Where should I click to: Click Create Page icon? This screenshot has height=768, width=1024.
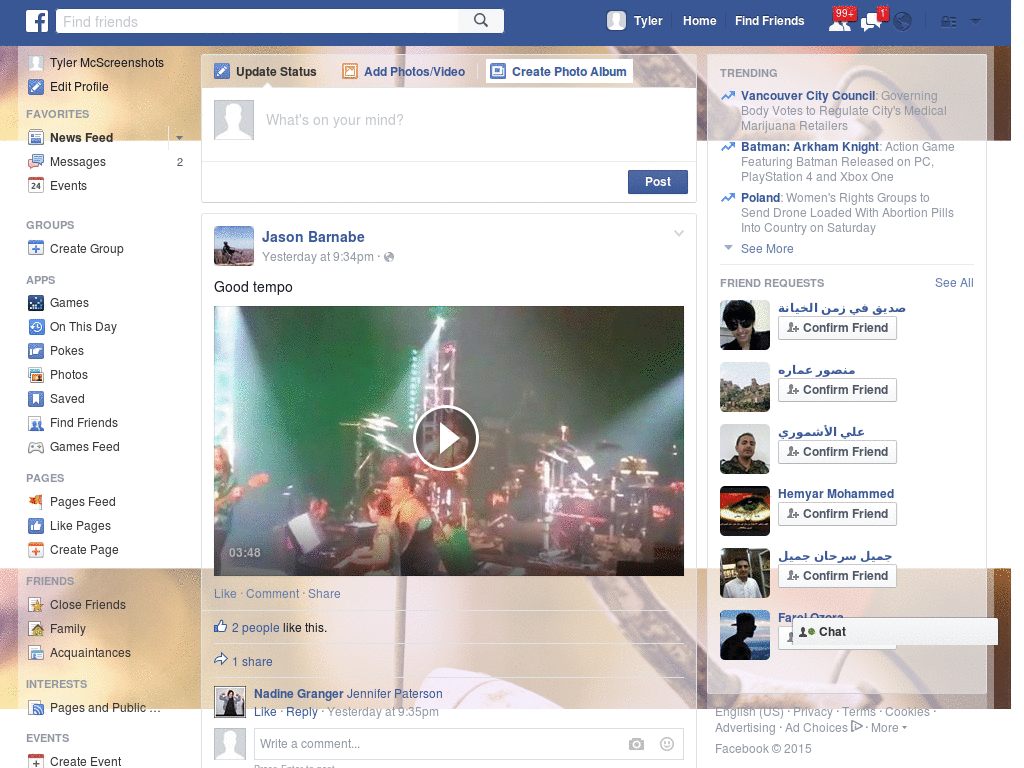[36, 551]
